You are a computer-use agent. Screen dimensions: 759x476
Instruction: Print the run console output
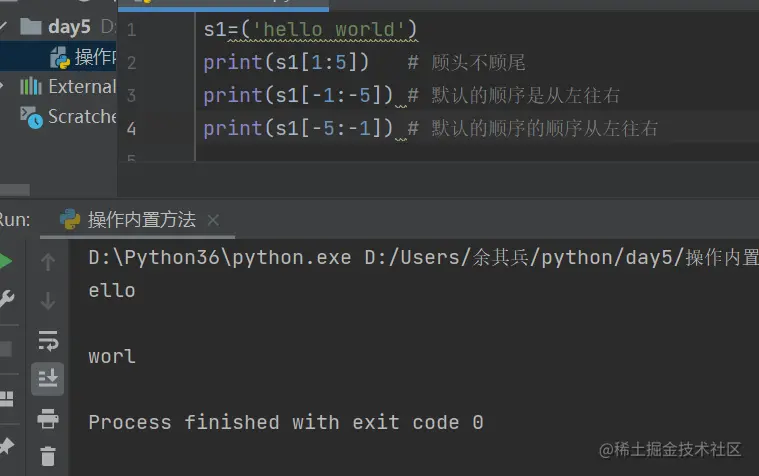(48, 418)
